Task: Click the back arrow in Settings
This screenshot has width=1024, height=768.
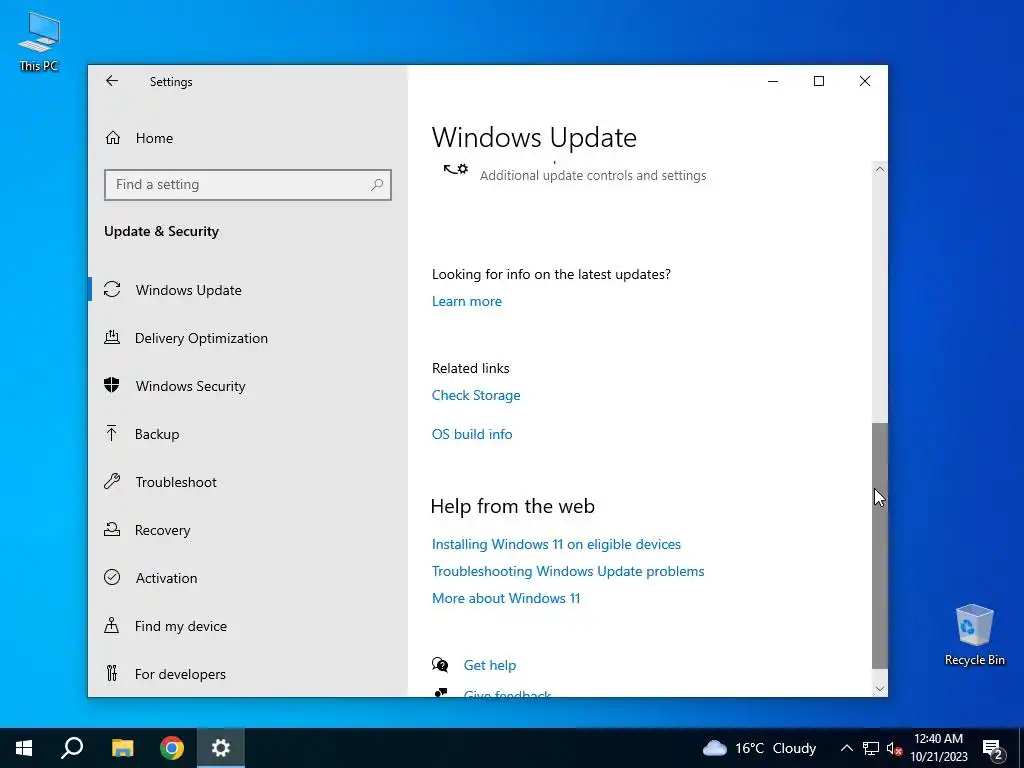Action: [112, 81]
